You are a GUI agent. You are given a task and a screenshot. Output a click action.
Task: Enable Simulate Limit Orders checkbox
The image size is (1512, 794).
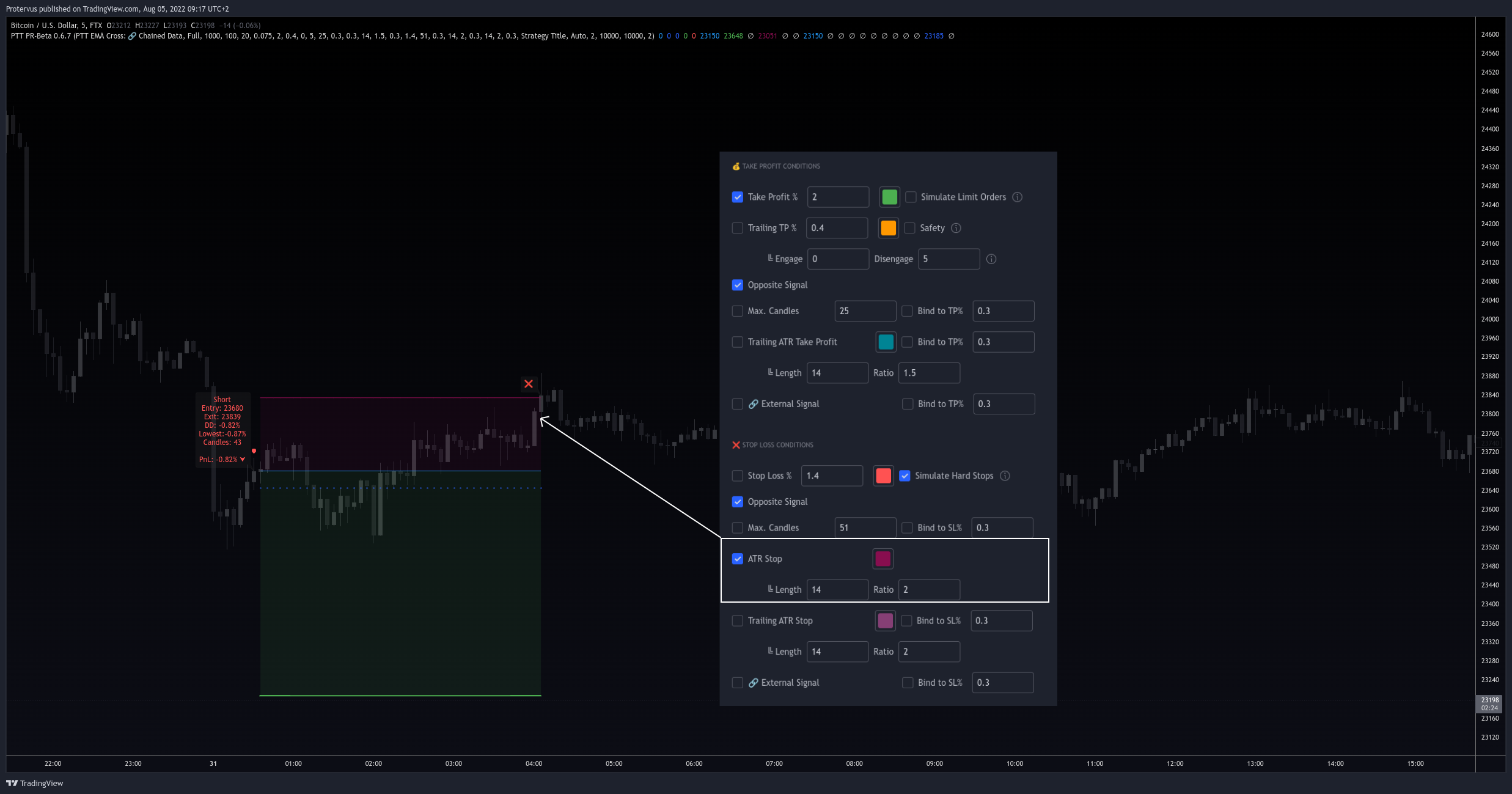point(911,197)
